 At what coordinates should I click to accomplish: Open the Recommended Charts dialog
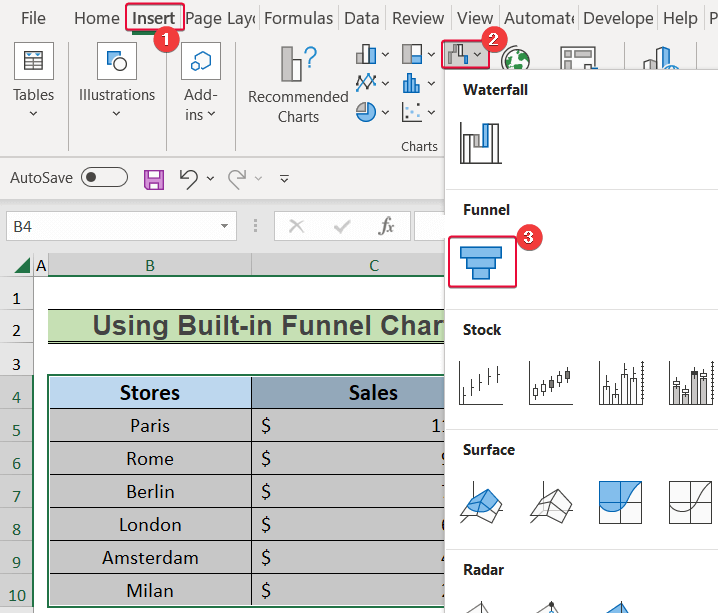298,84
